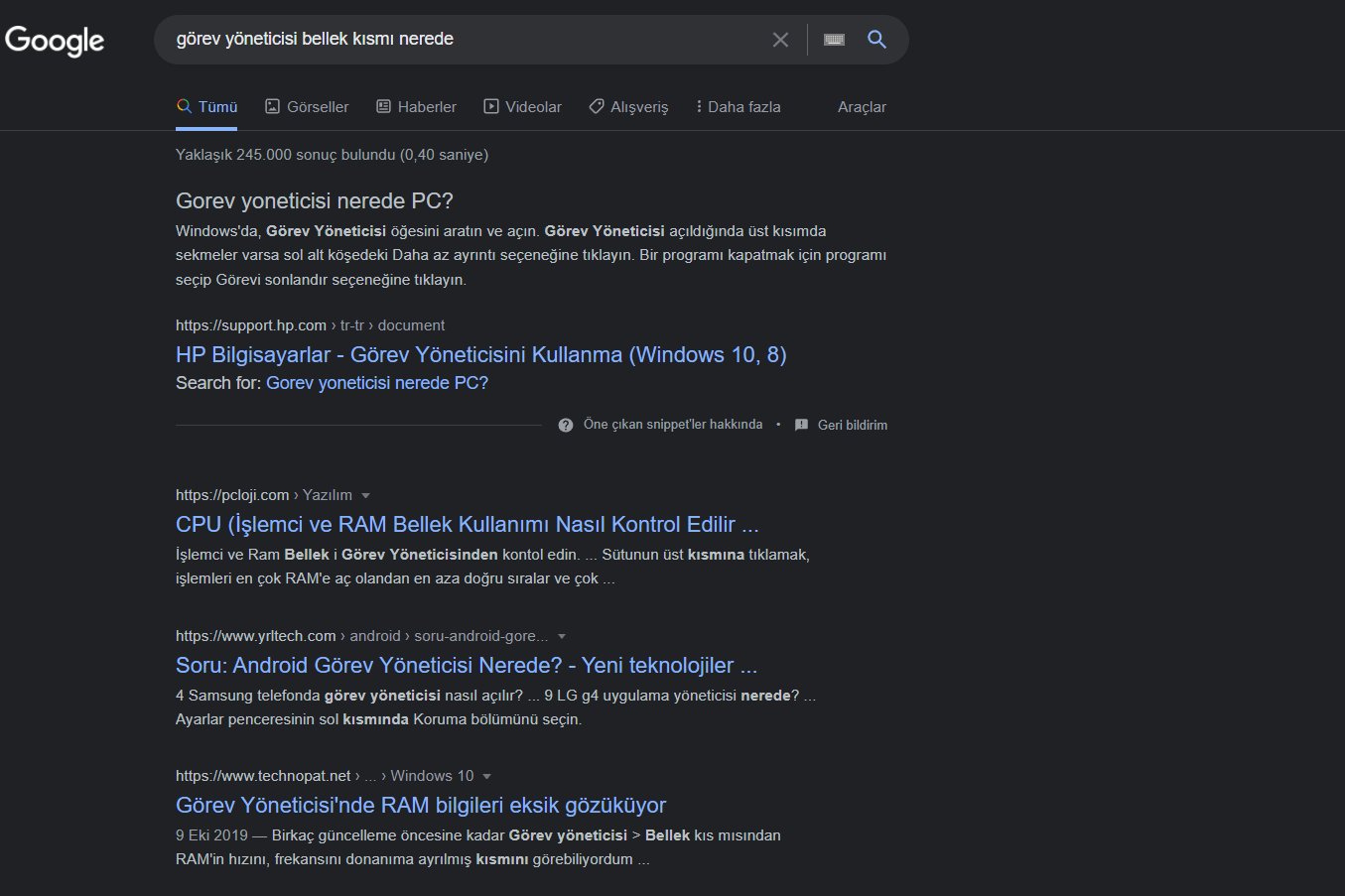This screenshot has width=1345, height=896.
Task: Click the "Gorev yoneticisi nerede PC?" search link
Action: (x=377, y=383)
